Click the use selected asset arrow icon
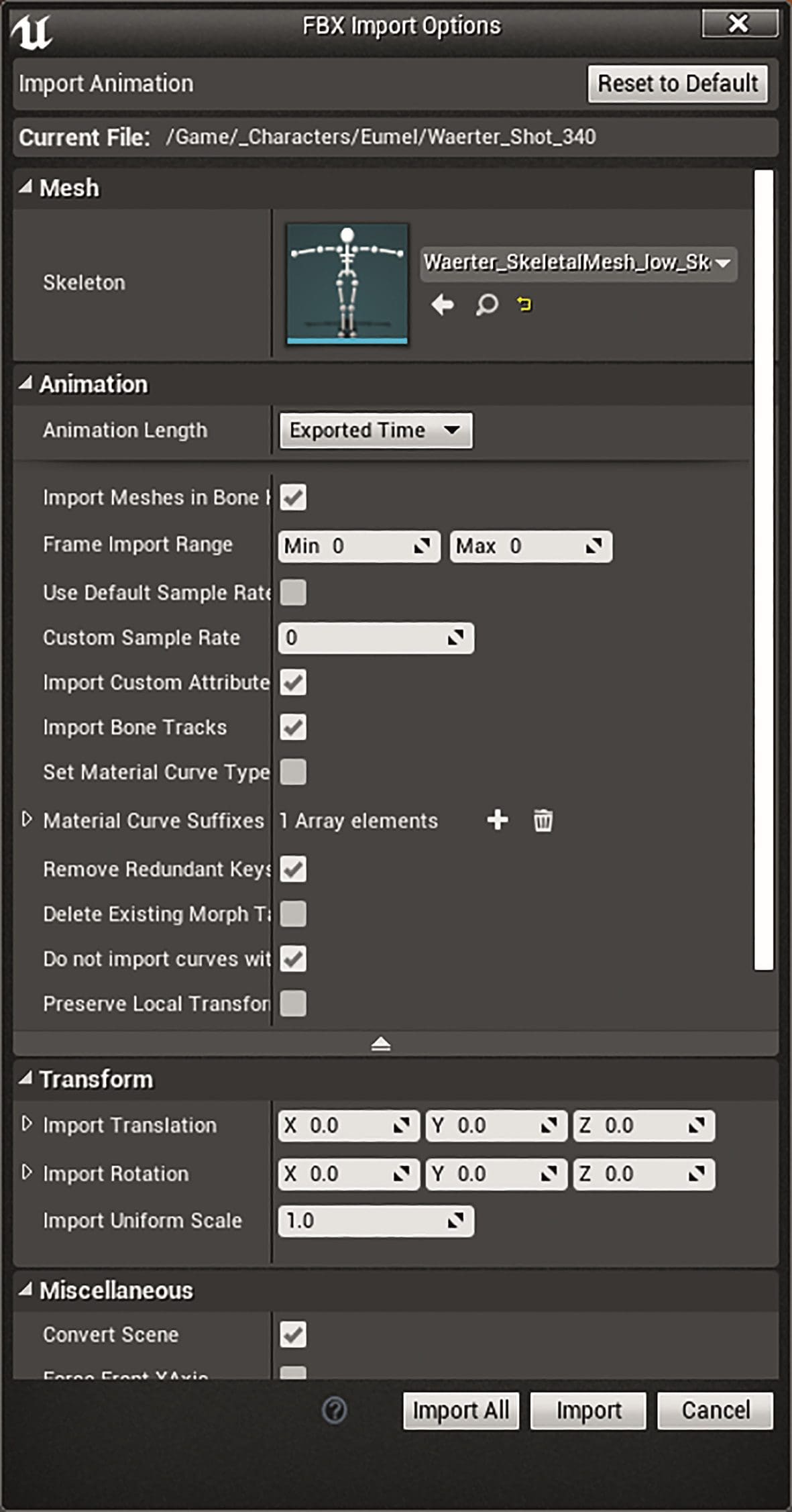 click(x=442, y=305)
